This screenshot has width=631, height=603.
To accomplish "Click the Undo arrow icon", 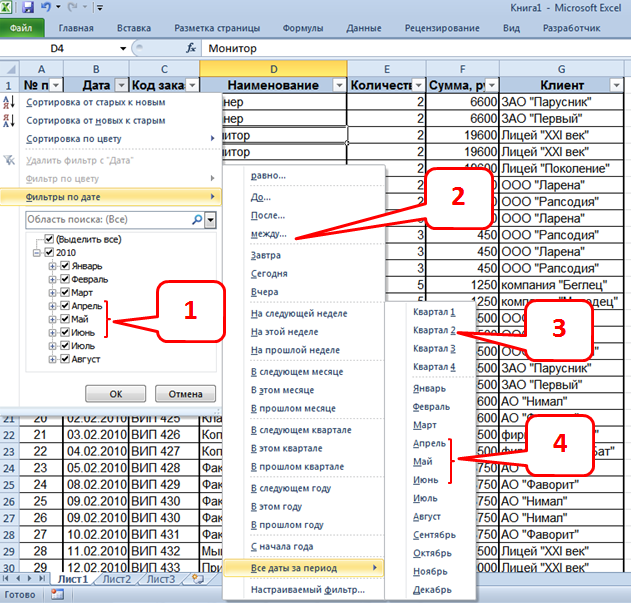I will pyautogui.click(x=47, y=8).
